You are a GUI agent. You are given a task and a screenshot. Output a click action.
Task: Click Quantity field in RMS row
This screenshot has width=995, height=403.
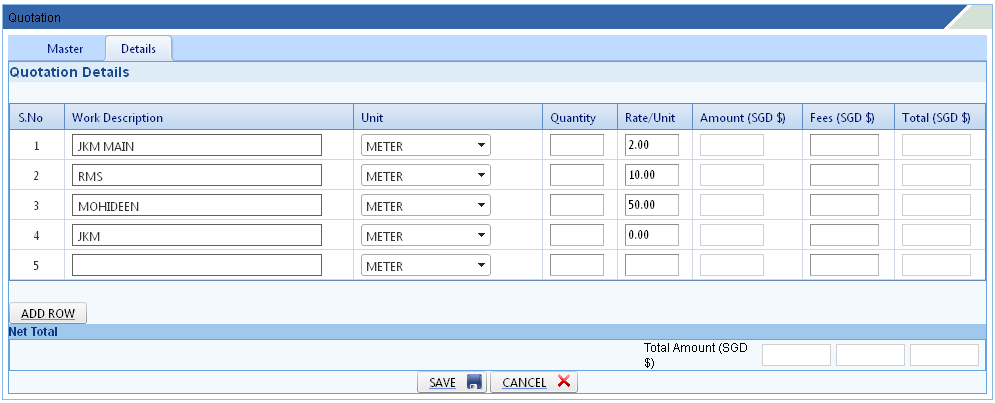[x=577, y=175]
